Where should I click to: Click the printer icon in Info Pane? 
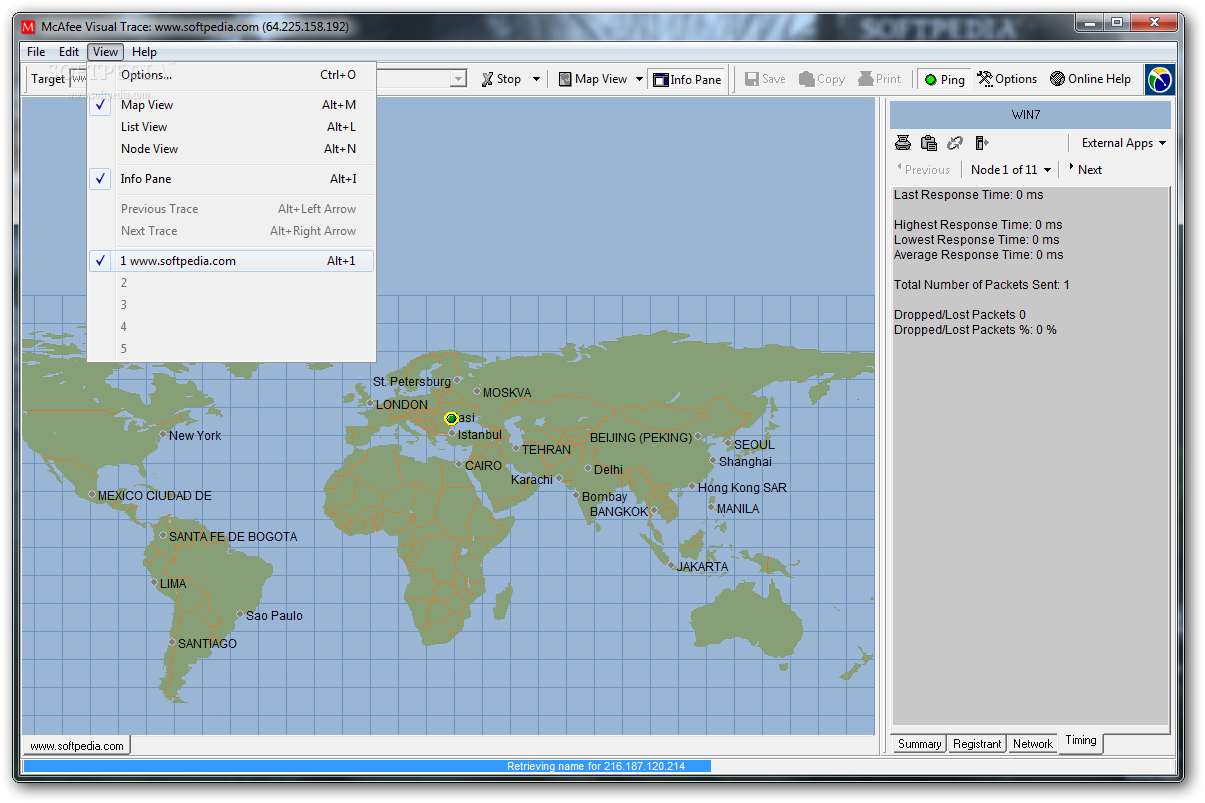pyautogui.click(x=903, y=143)
